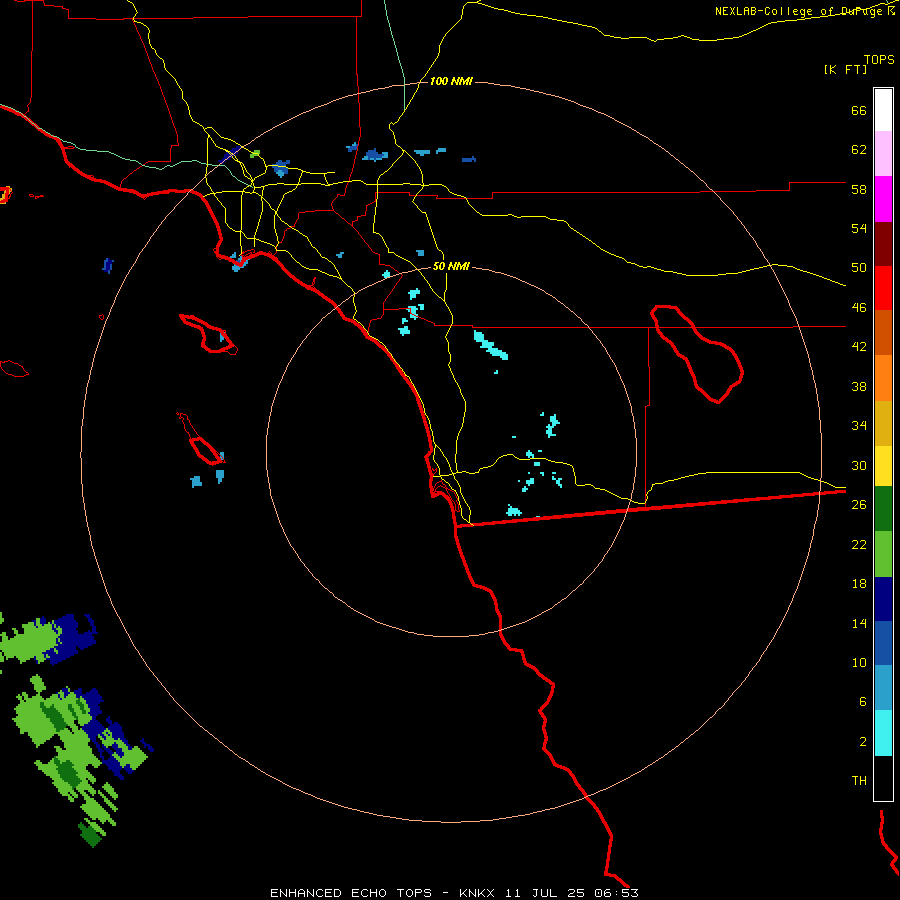Click the 54 scale value
The width and height of the screenshot is (900, 900).
click(x=859, y=228)
